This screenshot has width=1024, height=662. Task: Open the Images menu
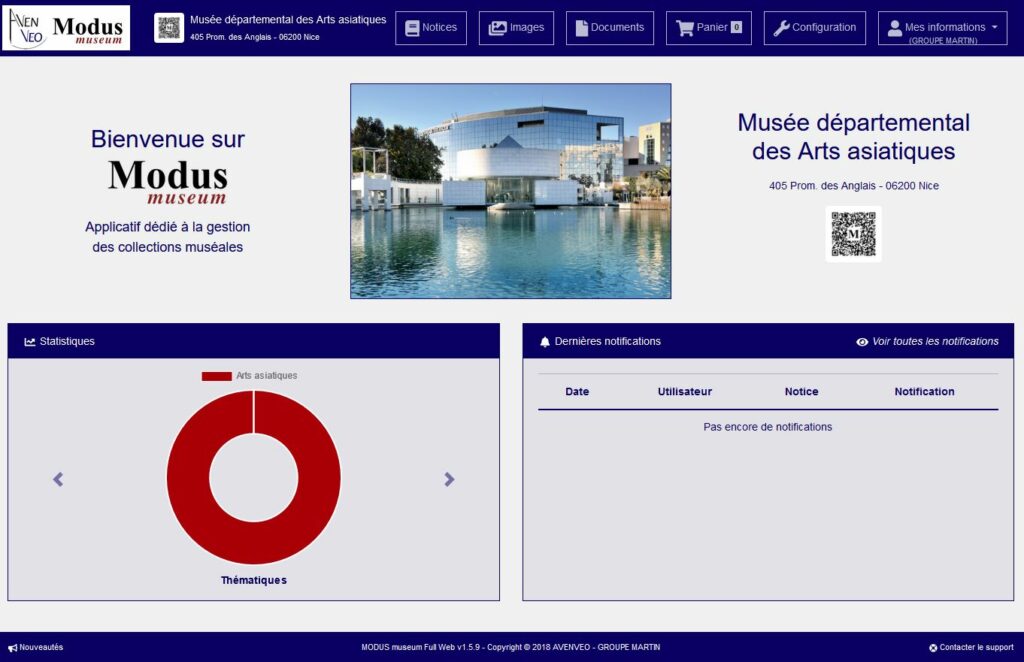coord(516,28)
